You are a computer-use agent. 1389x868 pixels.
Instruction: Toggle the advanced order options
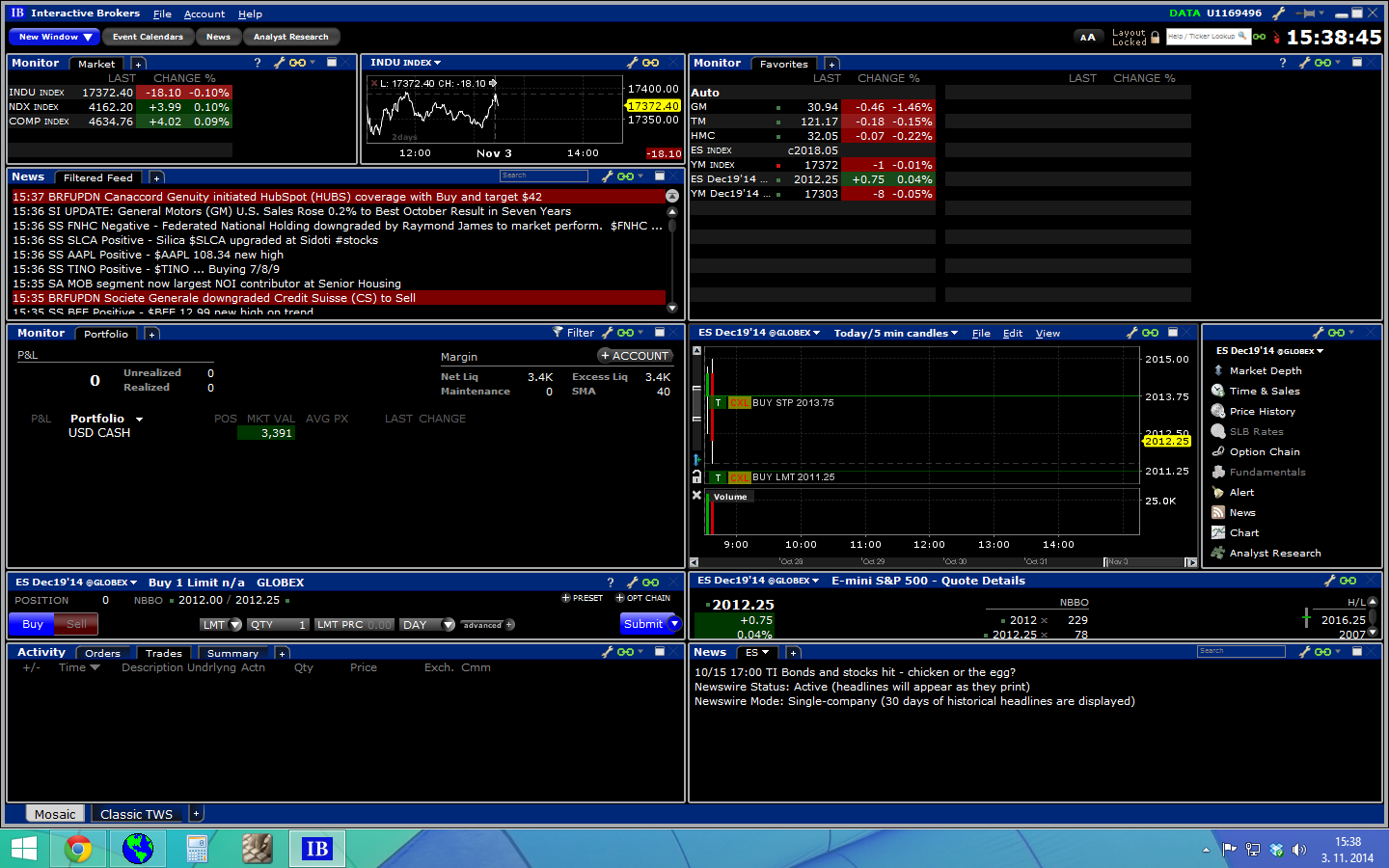point(488,625)
